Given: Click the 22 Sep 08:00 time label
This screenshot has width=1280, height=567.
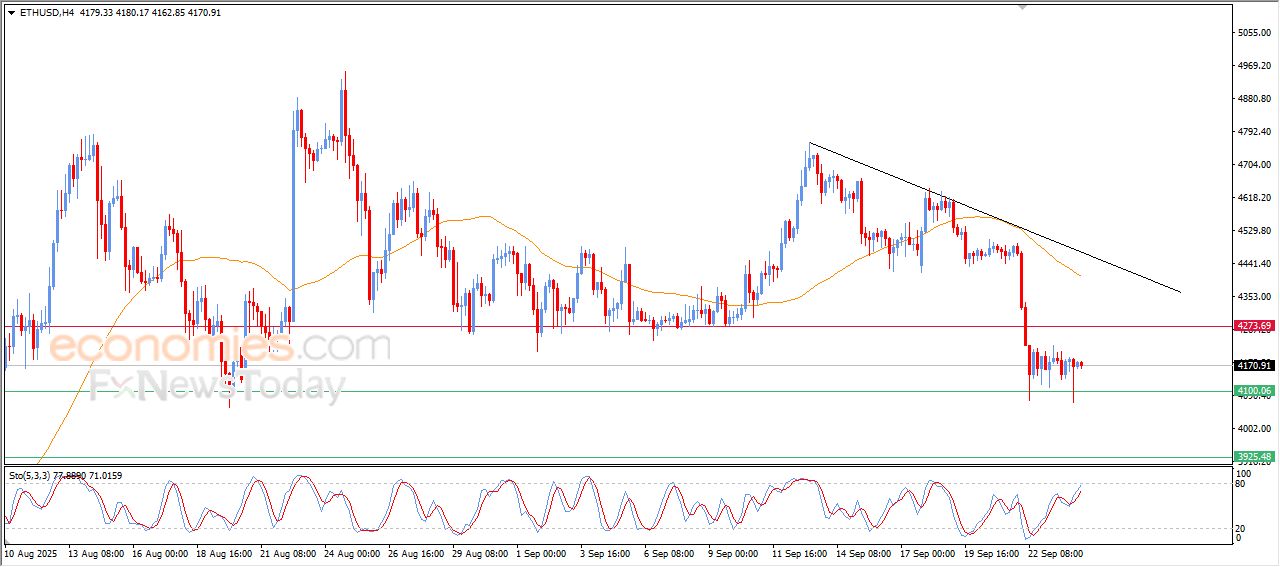Looking at the screenshot, I should click(x=1058, y=552).
